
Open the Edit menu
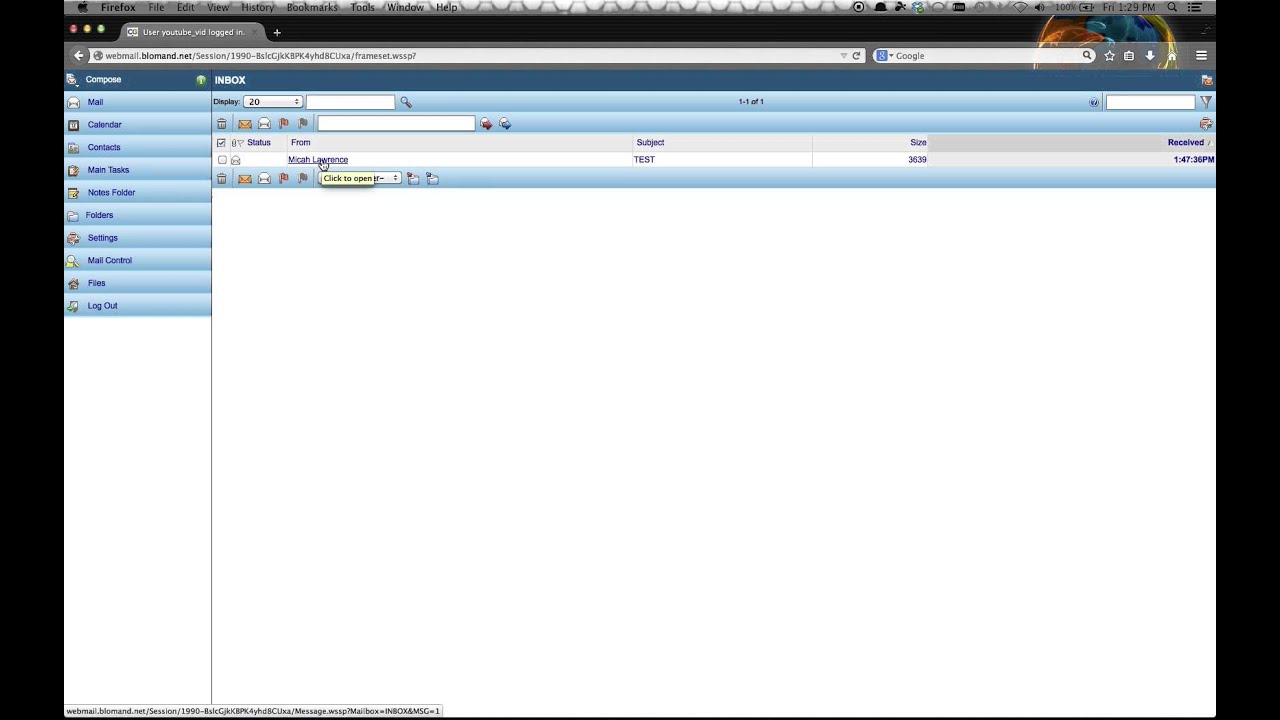tap(186, 7)
